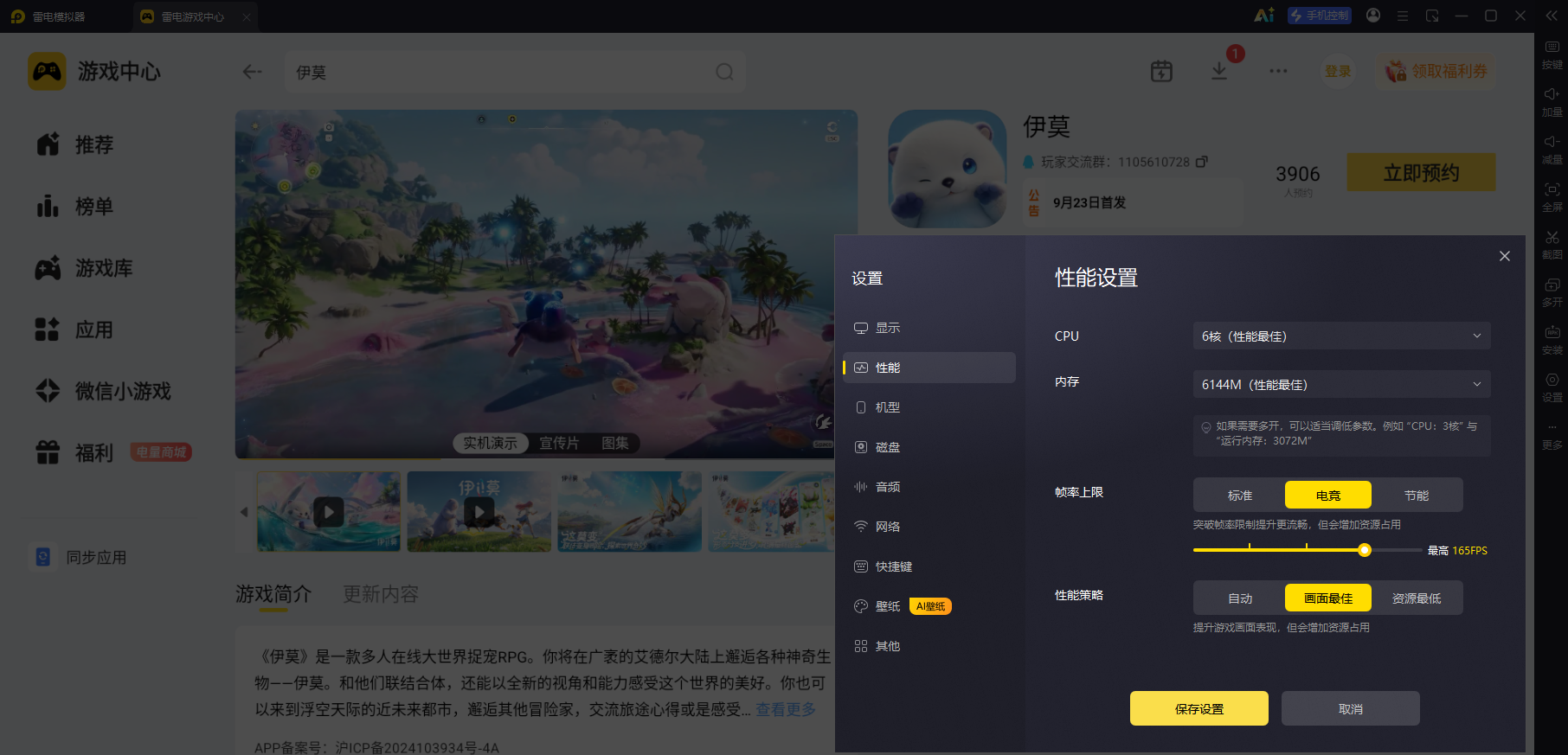The width and height of the screenshot is (1568, 755).
Task: Select 节能 frame rate mode
Action: [x=1417, y=496]
